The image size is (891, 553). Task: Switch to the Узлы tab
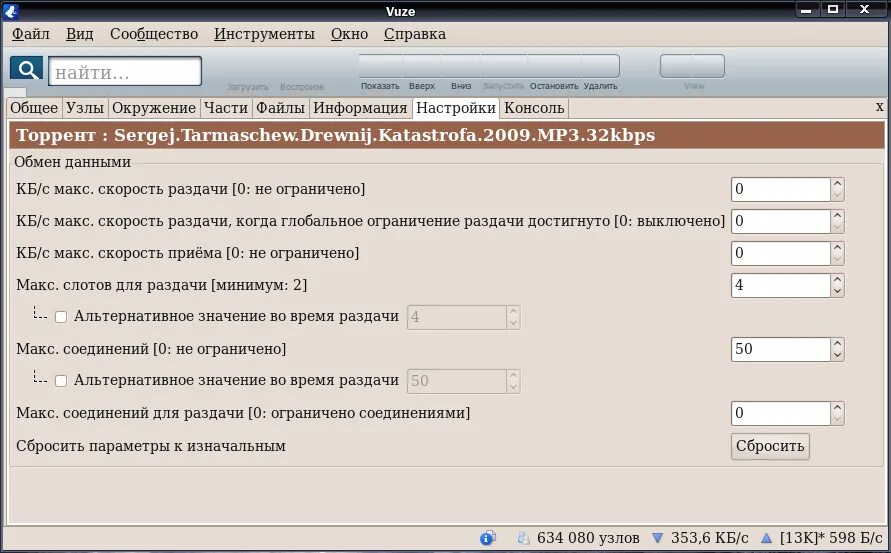(85, 108)
